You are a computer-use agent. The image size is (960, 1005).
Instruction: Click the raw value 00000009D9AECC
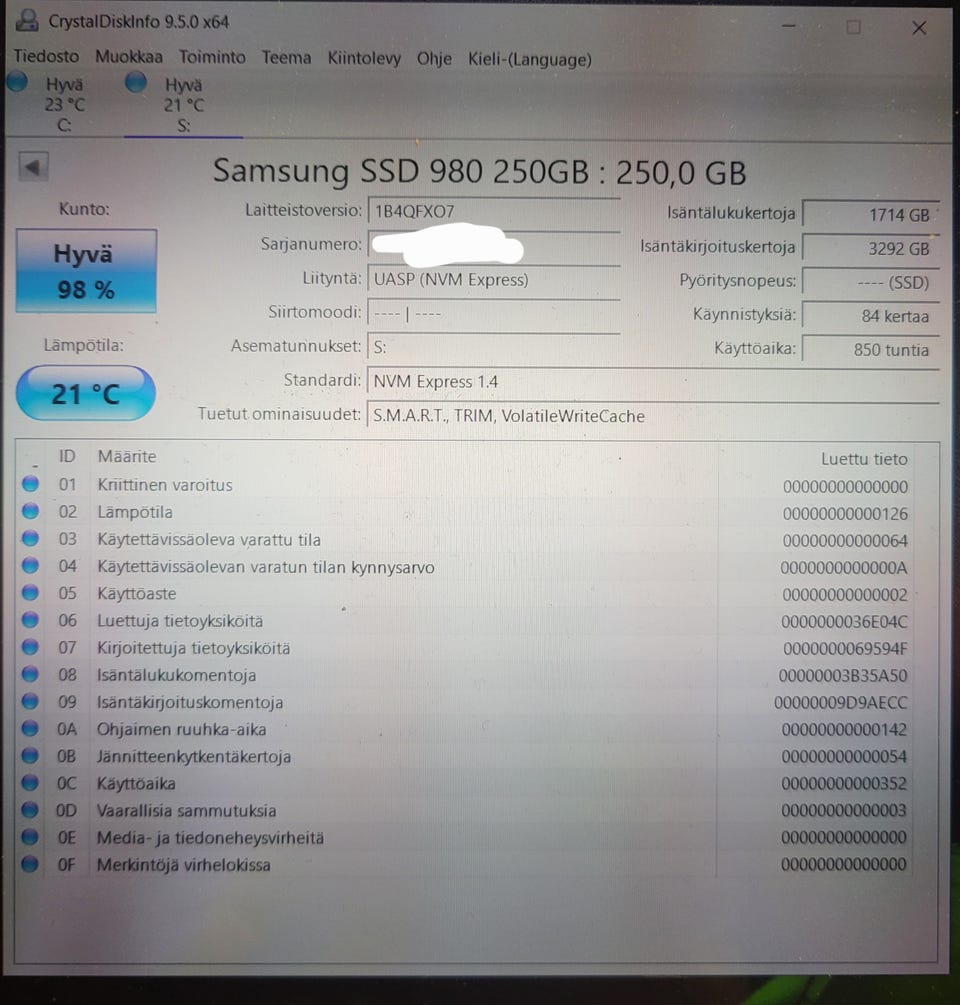pos(840,702)
